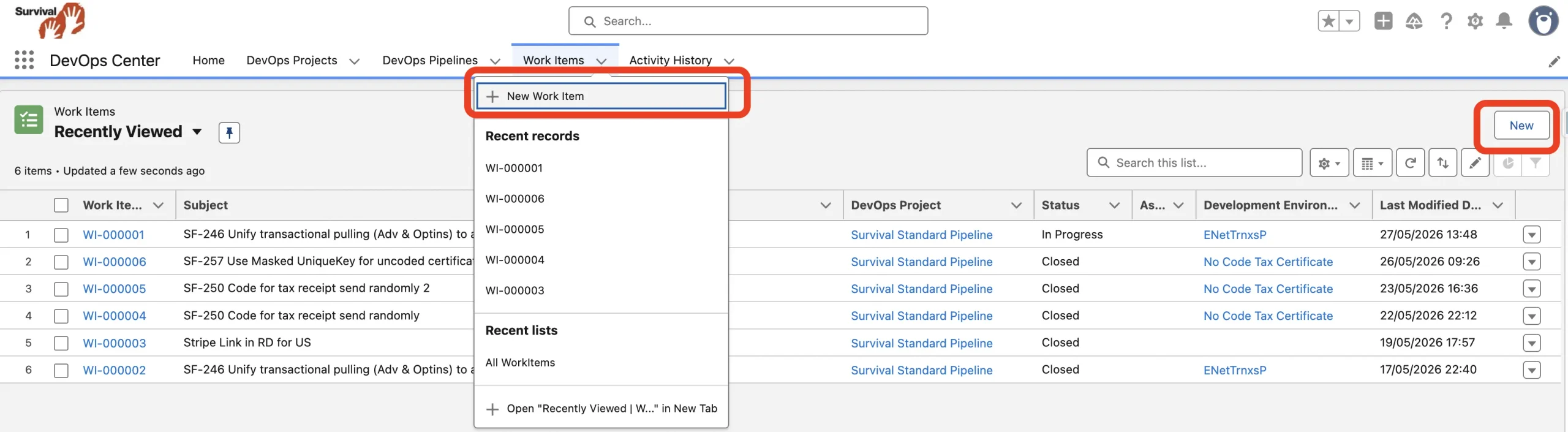Open the Global Actions plus icon
1568x432 pixels.
[x=1383, y=21]
